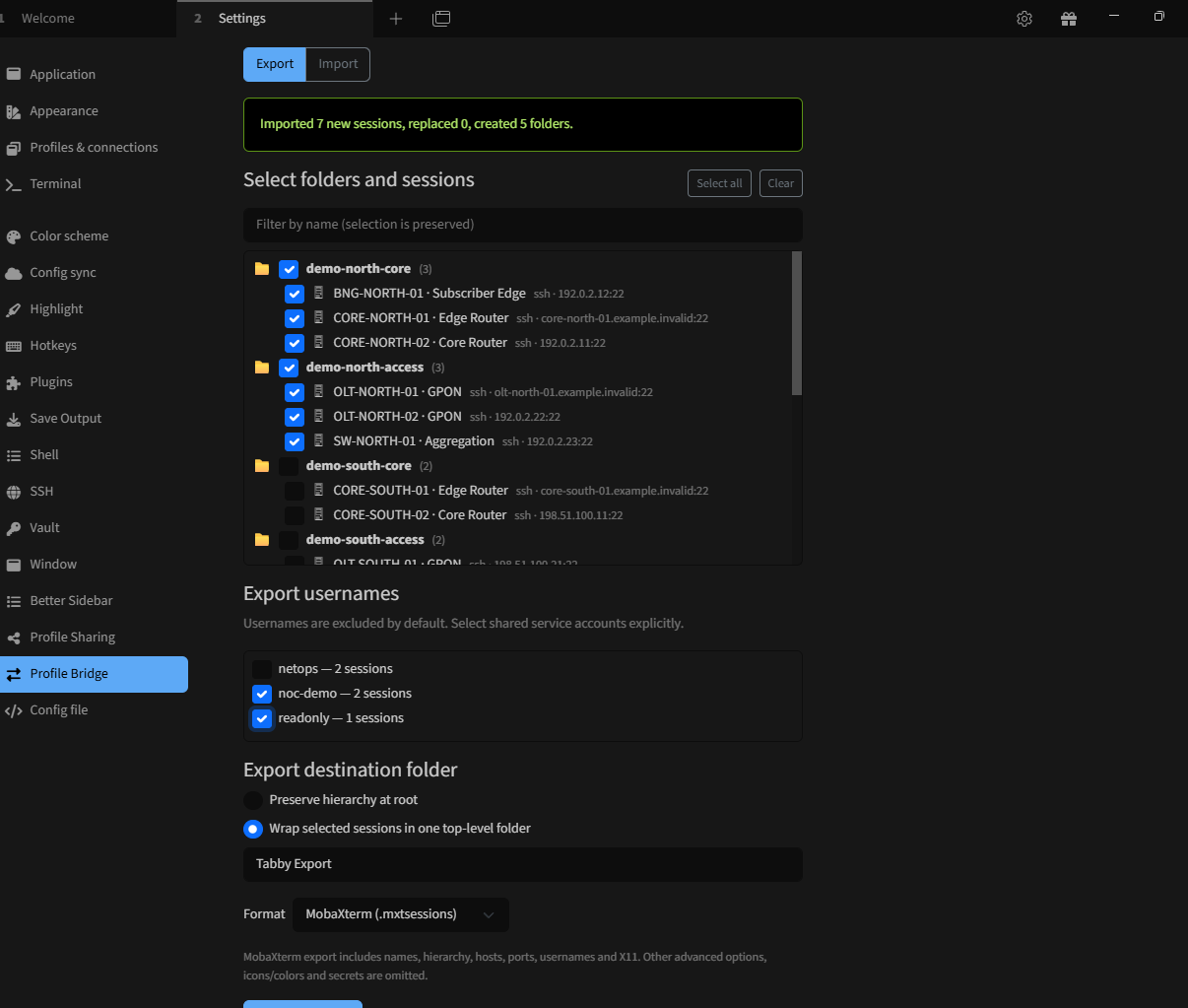Click the CORE-NORTH-02 · Core Router row text

coord(421,343)
